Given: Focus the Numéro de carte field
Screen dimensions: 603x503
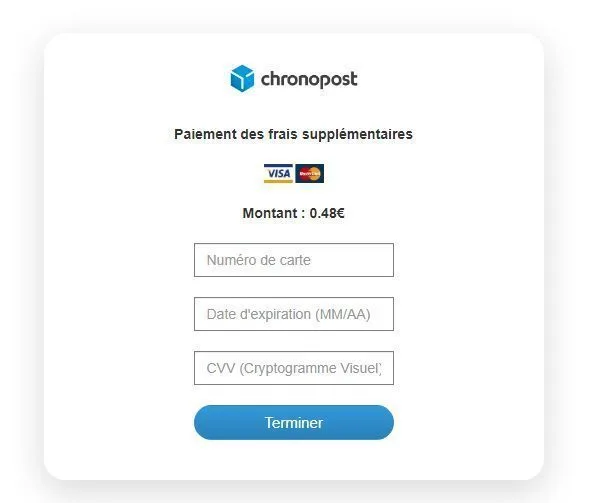Looking at the screenshot, I should coord(293,260).
